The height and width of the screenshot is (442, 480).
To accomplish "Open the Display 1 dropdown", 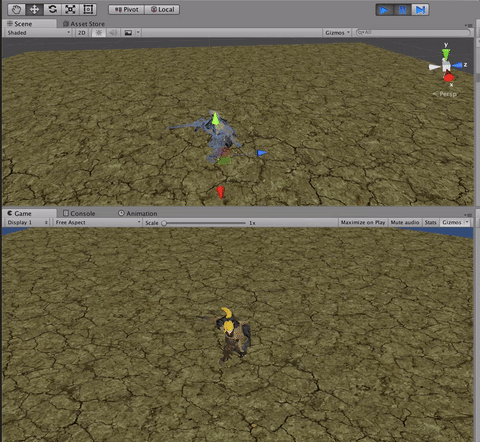I will (28, 222).
